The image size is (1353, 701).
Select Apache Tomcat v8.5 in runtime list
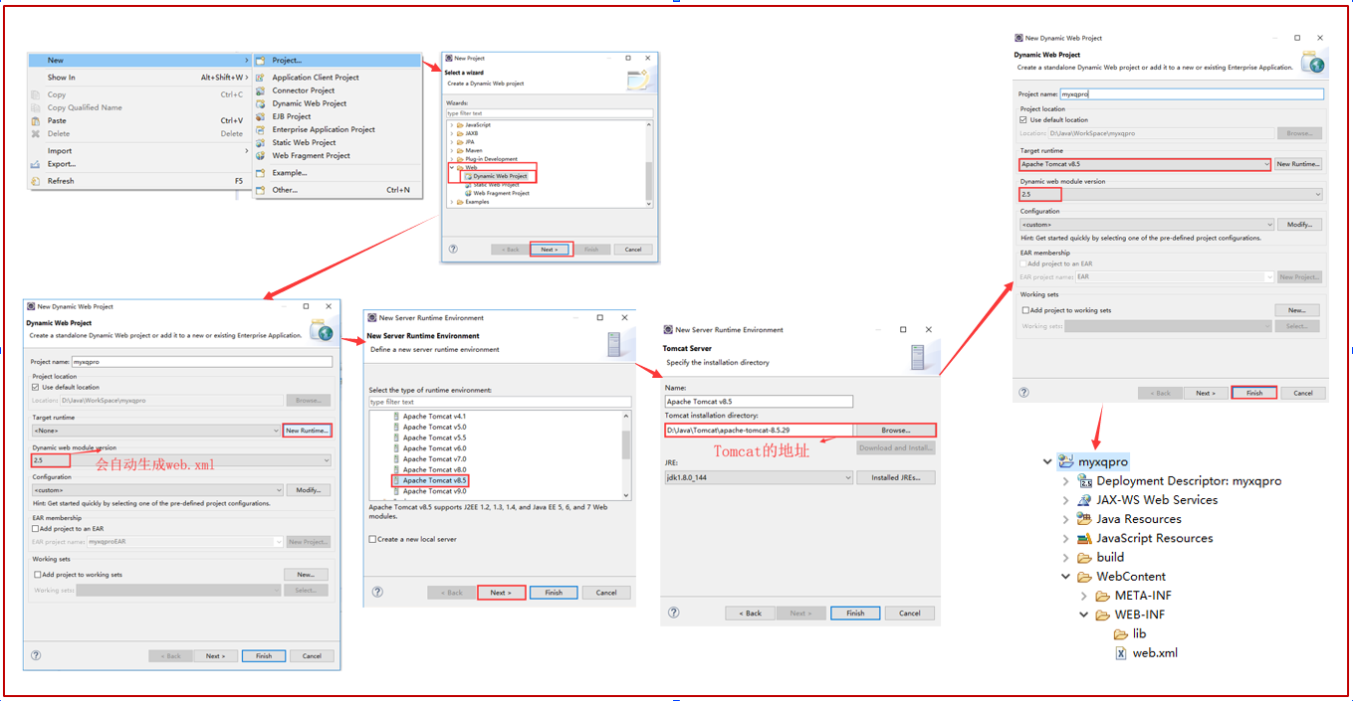click(x=430, y=481)
